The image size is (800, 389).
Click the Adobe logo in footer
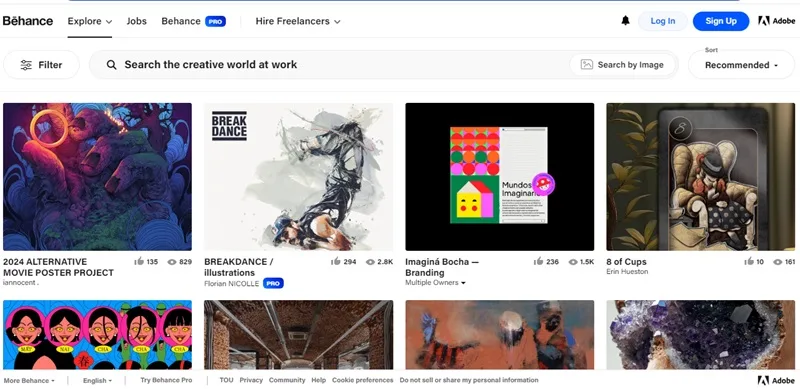[x=776, y=380]
